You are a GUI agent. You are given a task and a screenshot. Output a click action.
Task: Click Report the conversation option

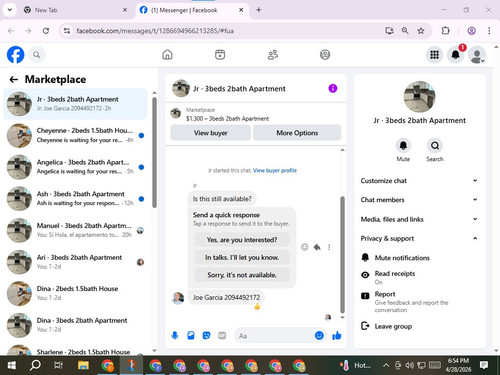419,301
